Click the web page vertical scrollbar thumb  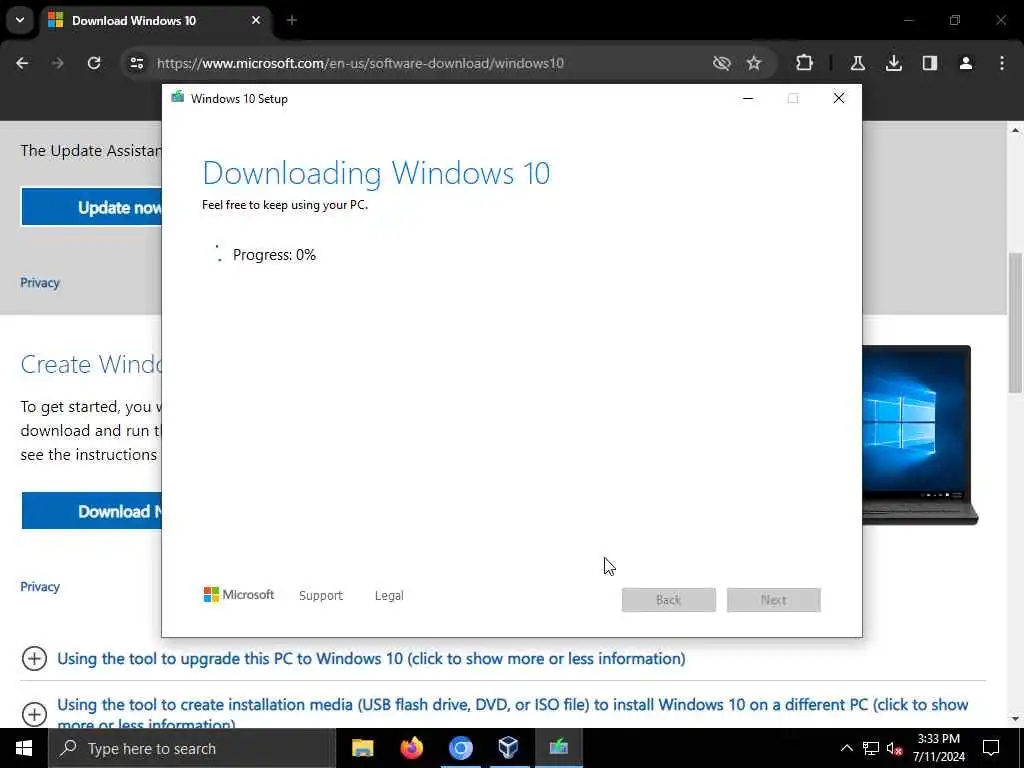coord(1015,323)
